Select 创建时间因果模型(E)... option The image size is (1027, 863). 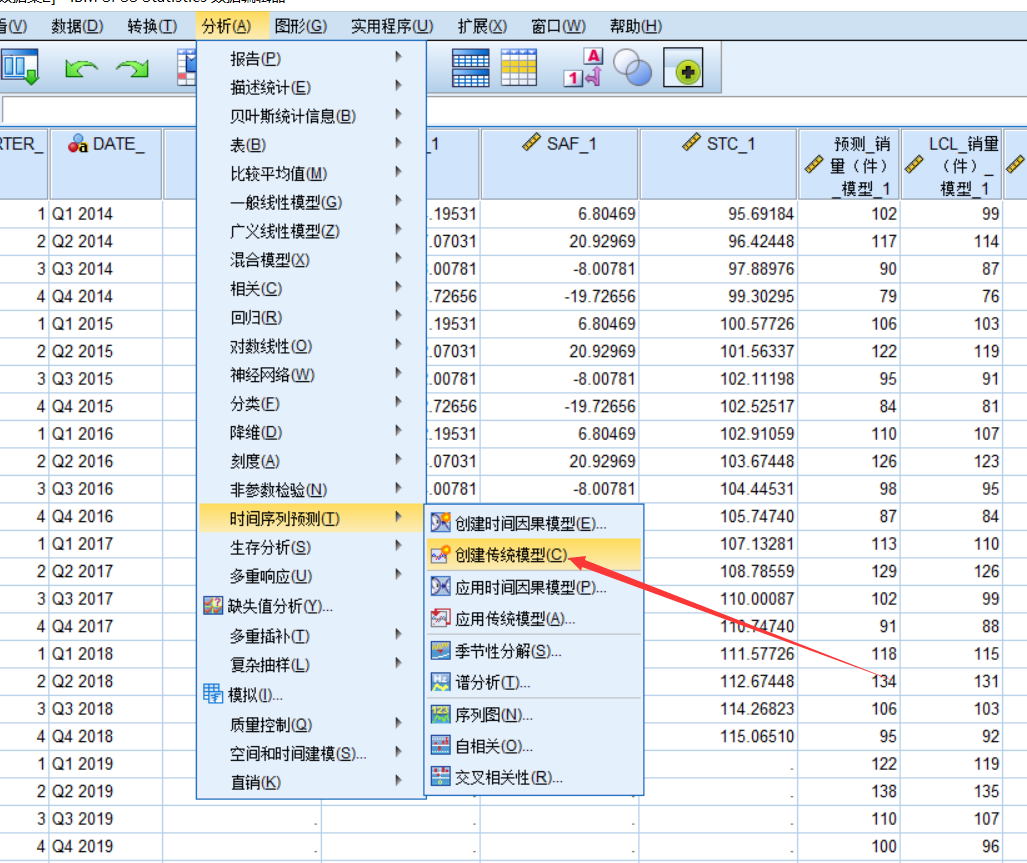click(x=534, y=523)
